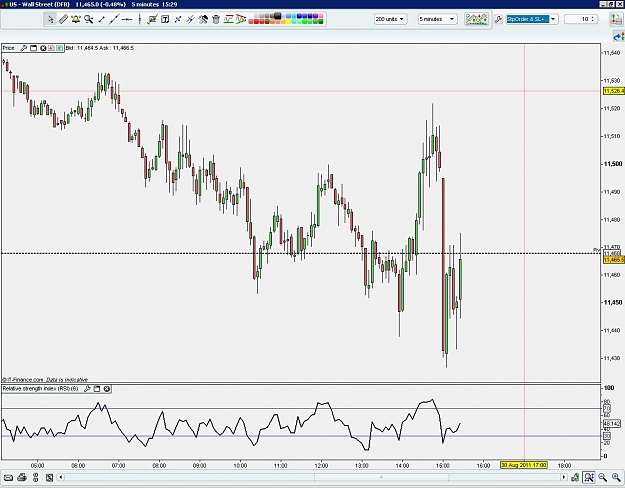The height and width of the screenshot is (488, 625).
Task: Select the triangle pattern drawing tool
Action: pos(241,19)
